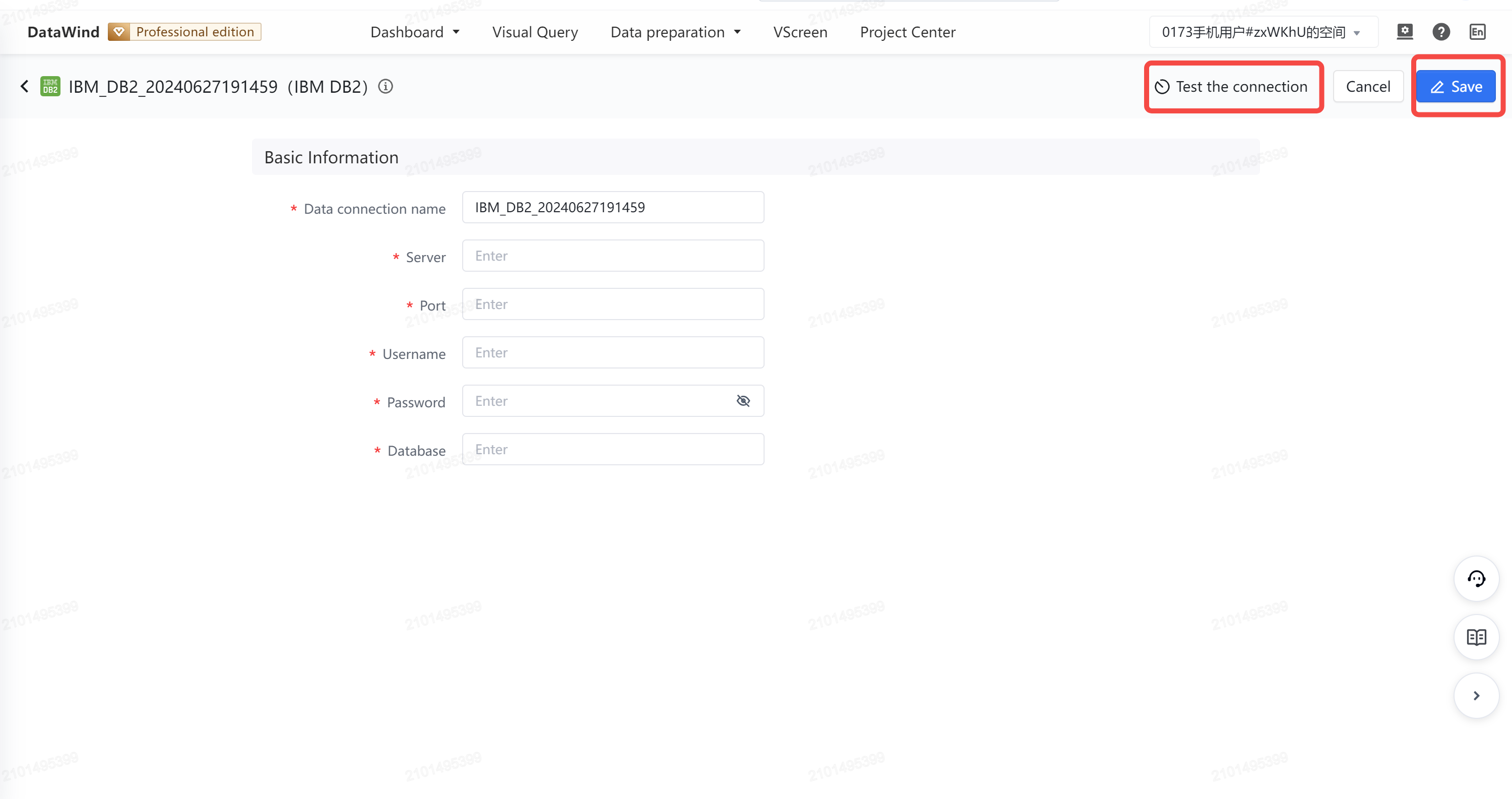Screen dimensions: 1512x799
Task: Open the documentation book icon
Action: 1476,637
